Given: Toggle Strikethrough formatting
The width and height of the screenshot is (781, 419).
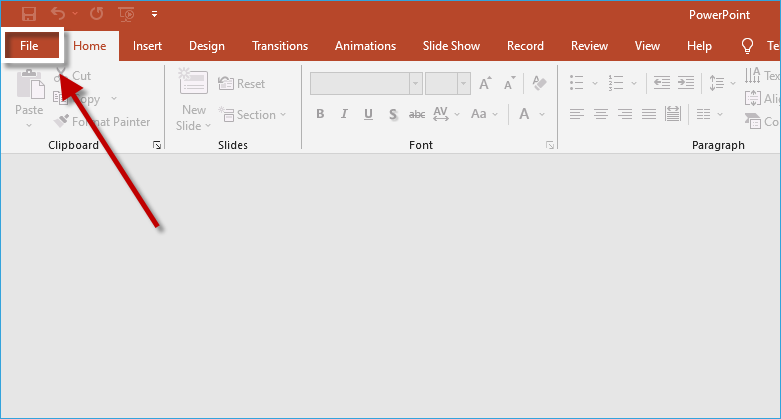Looking at the screenshot, I should click(x=417, y=115).
